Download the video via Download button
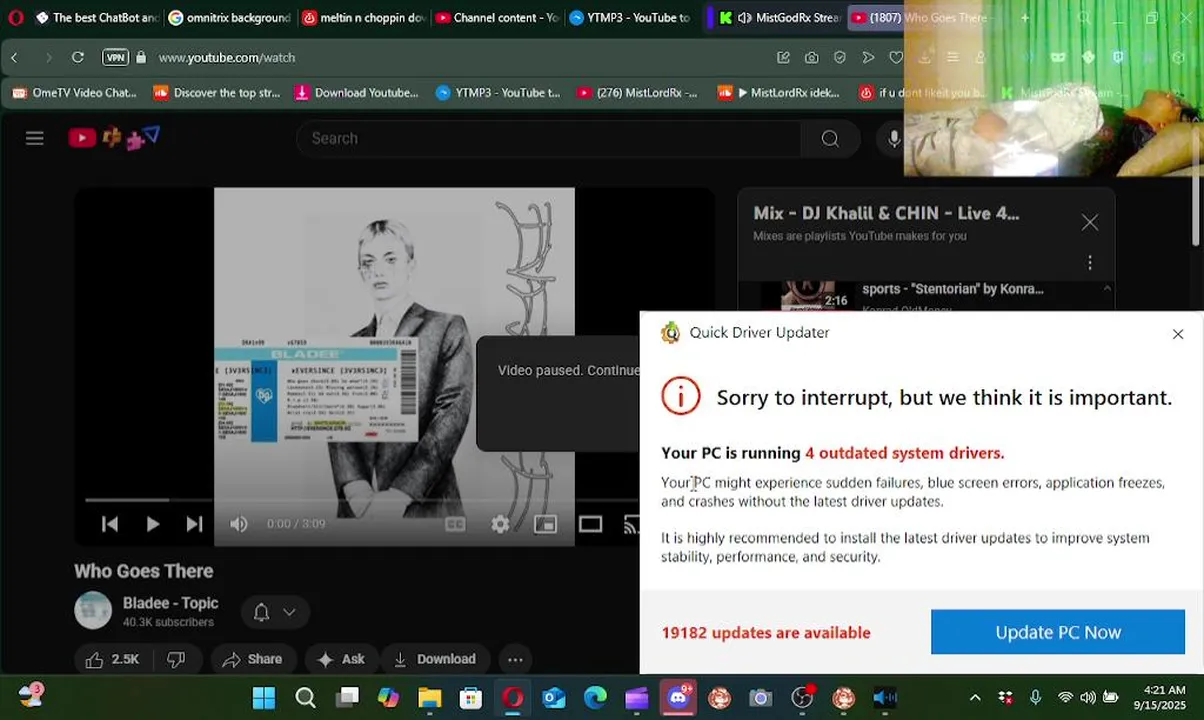The width and height of the screenshot is (1204, 720). coord(435,659)
